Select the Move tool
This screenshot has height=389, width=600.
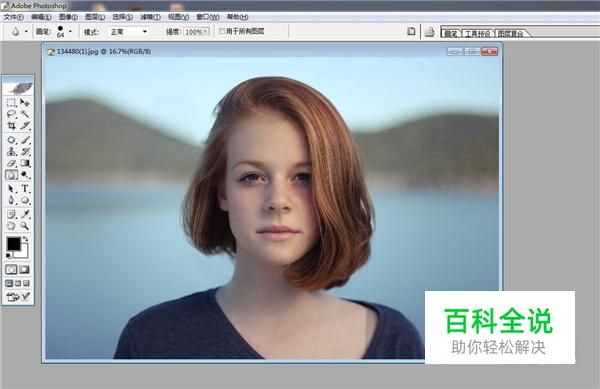pyautogui.click(x=25, y=102)
